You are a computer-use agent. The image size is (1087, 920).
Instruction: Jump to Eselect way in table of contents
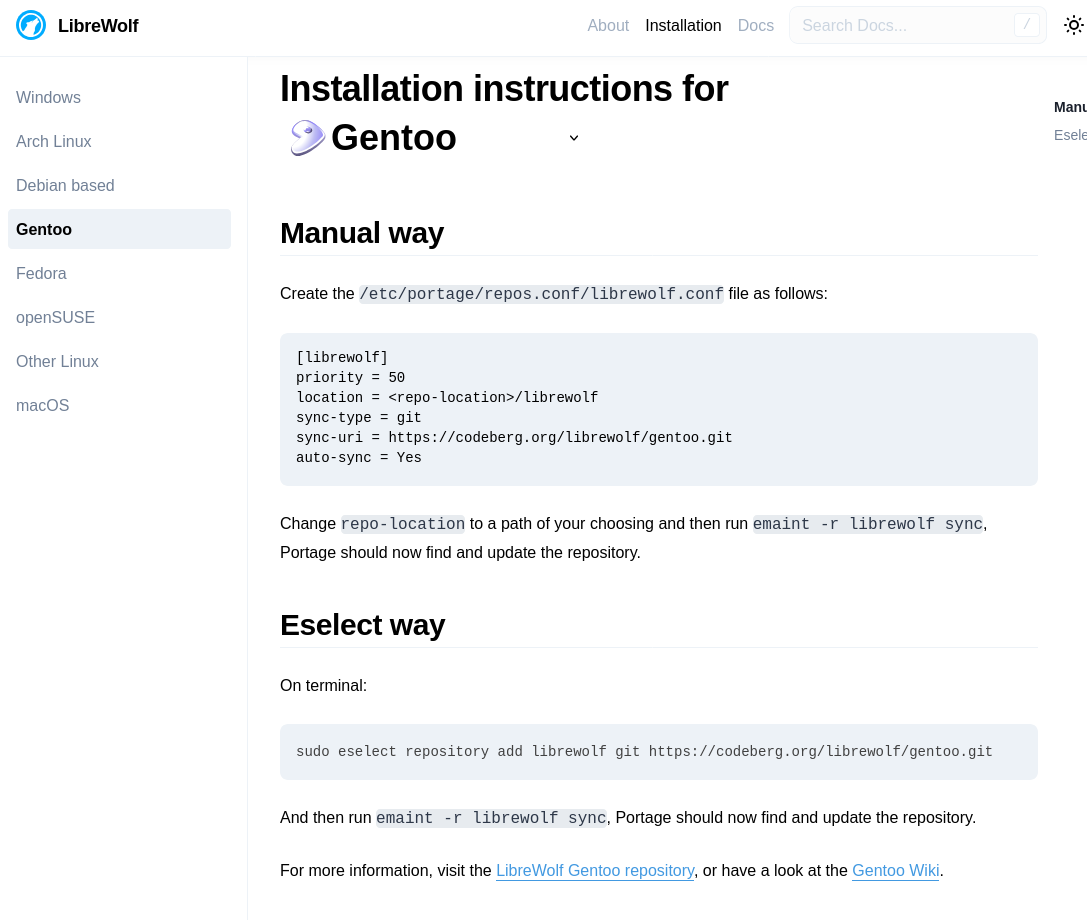pyautogui.click(x=1070, y=135)
